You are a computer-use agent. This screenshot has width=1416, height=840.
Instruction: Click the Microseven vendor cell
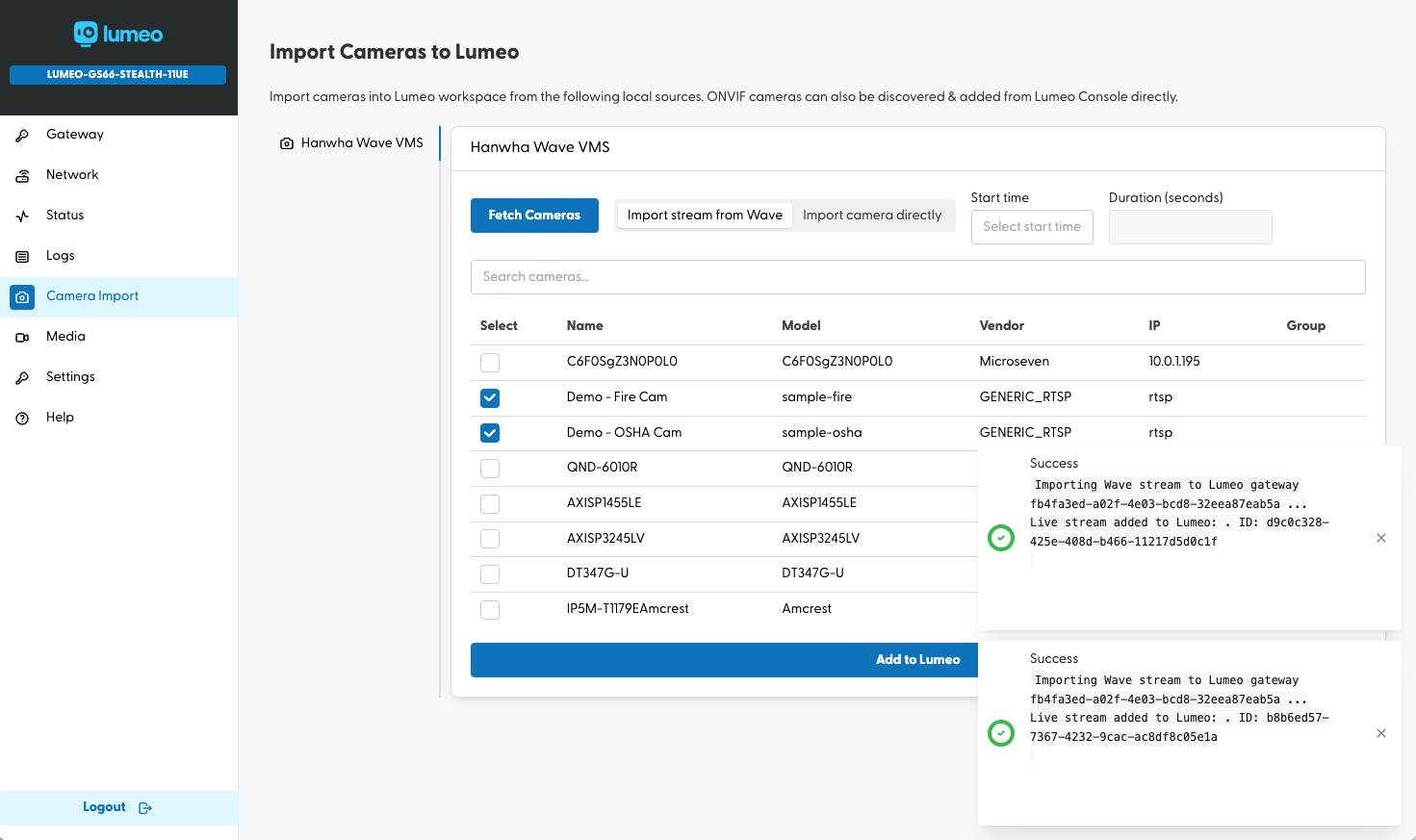1015,362
